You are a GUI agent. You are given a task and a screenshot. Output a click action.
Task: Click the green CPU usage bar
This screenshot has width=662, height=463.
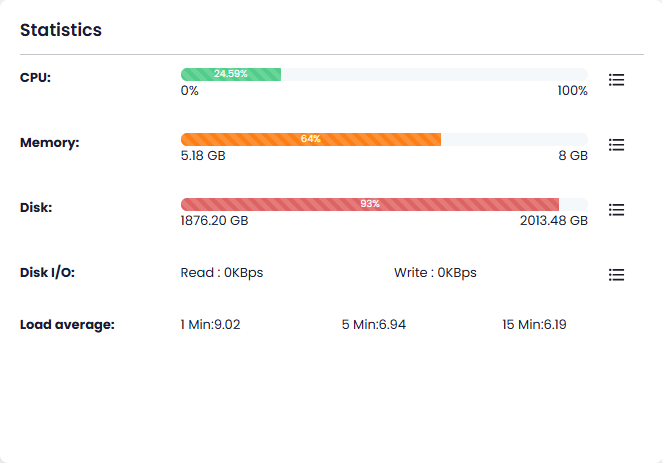pyautogui.click(x=231, y=74)
